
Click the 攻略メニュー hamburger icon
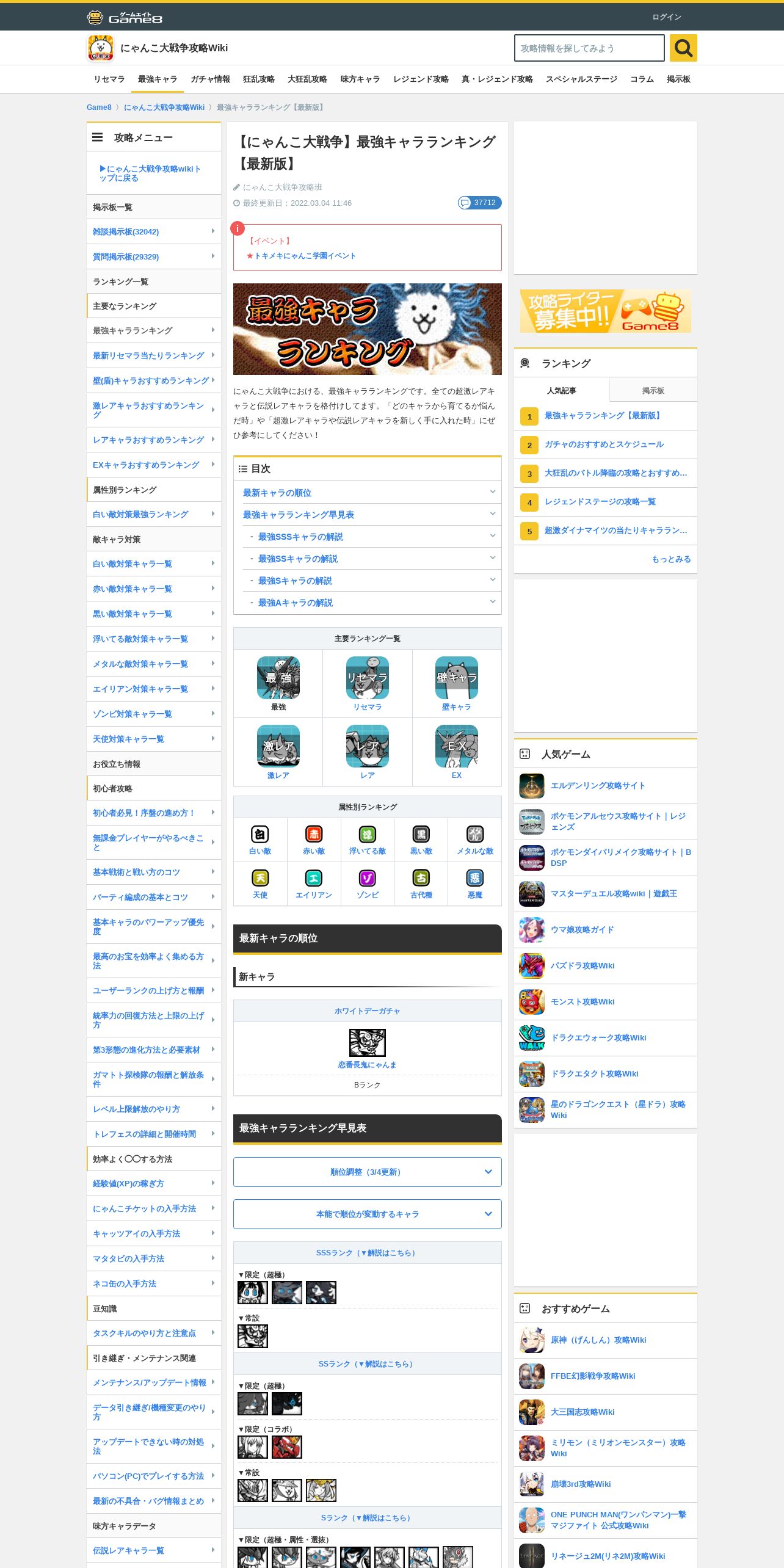point(97,137)
